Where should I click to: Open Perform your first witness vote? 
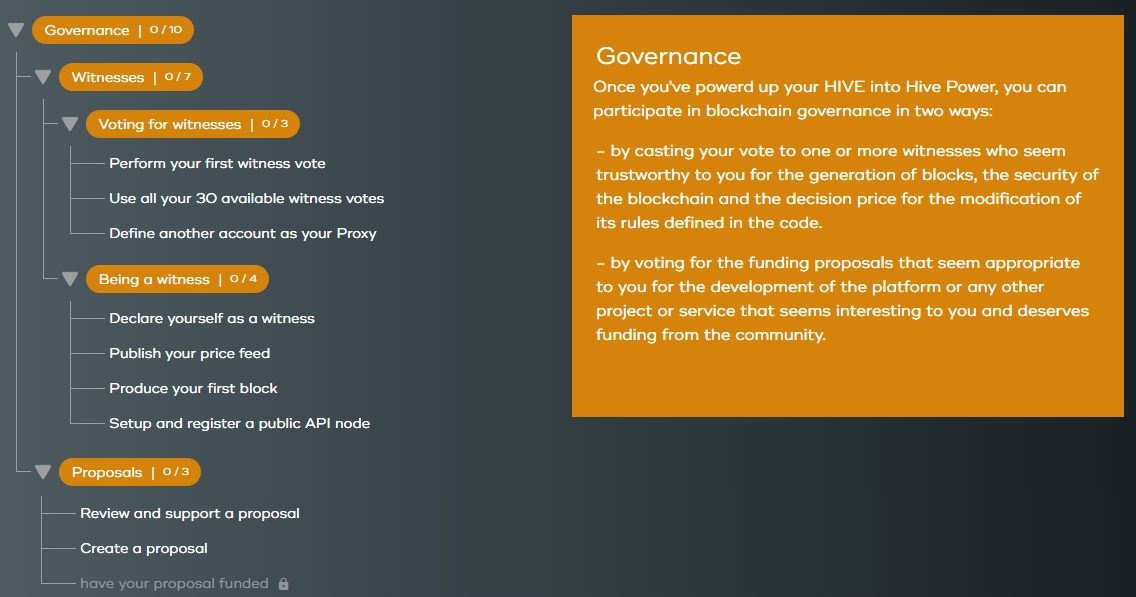pyautogui.click(x=217, y=163)
